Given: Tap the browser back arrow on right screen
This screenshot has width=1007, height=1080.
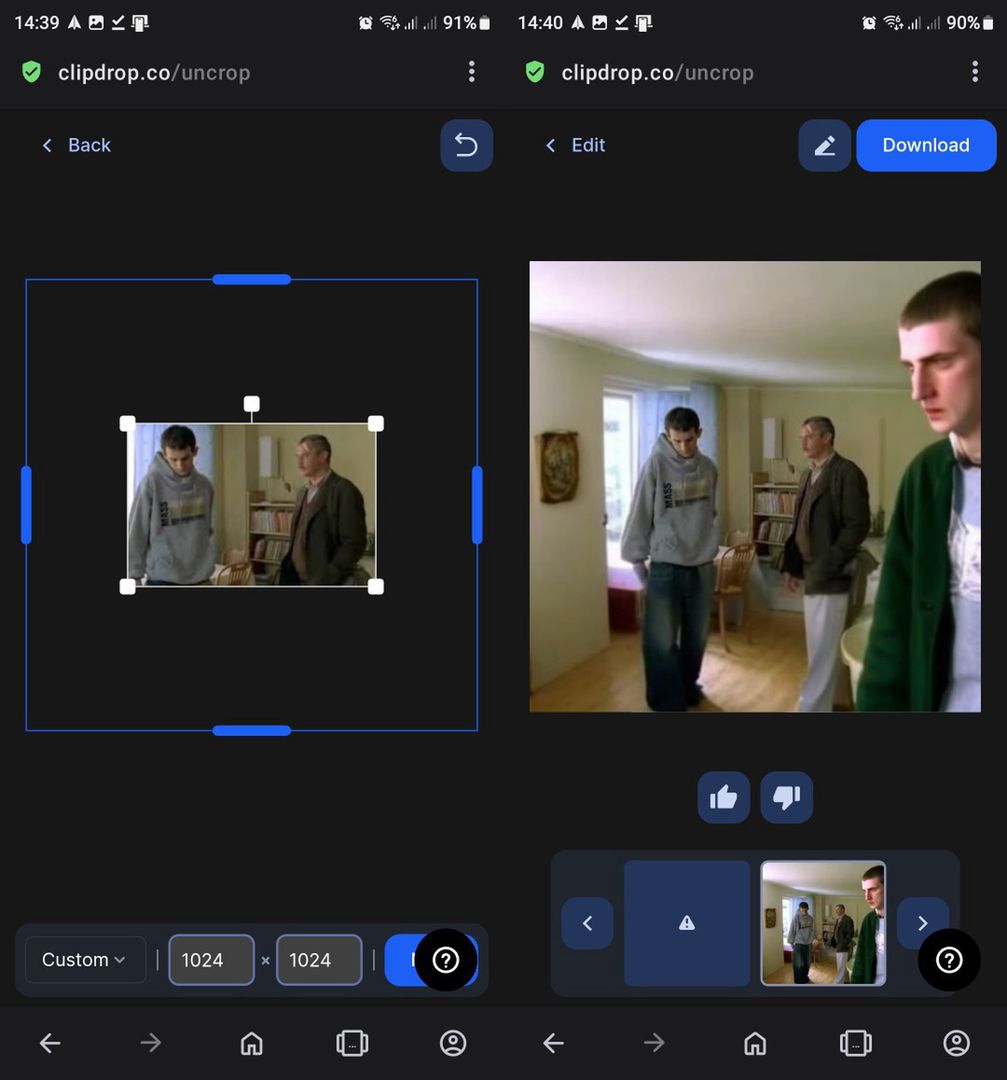Looking at the screenshot, I should [x=554, y=1043].
